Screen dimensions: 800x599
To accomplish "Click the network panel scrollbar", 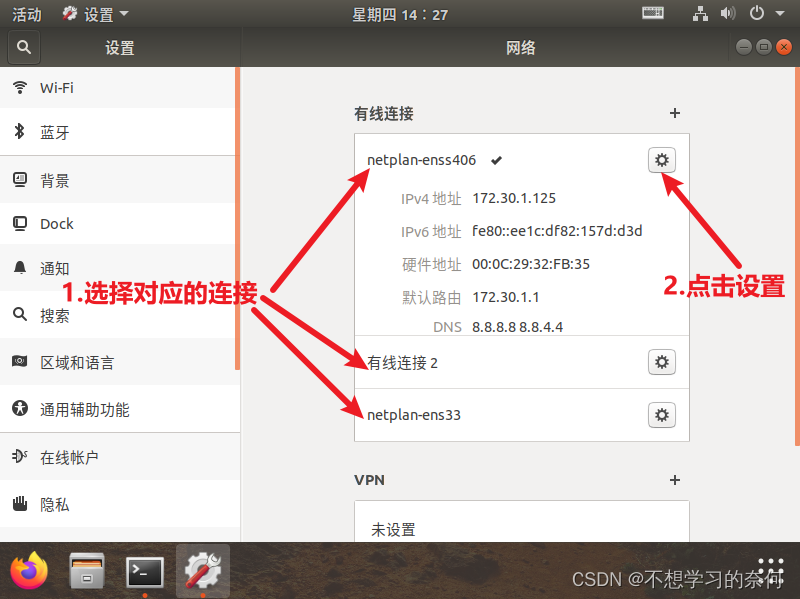I will coord(797,256).
